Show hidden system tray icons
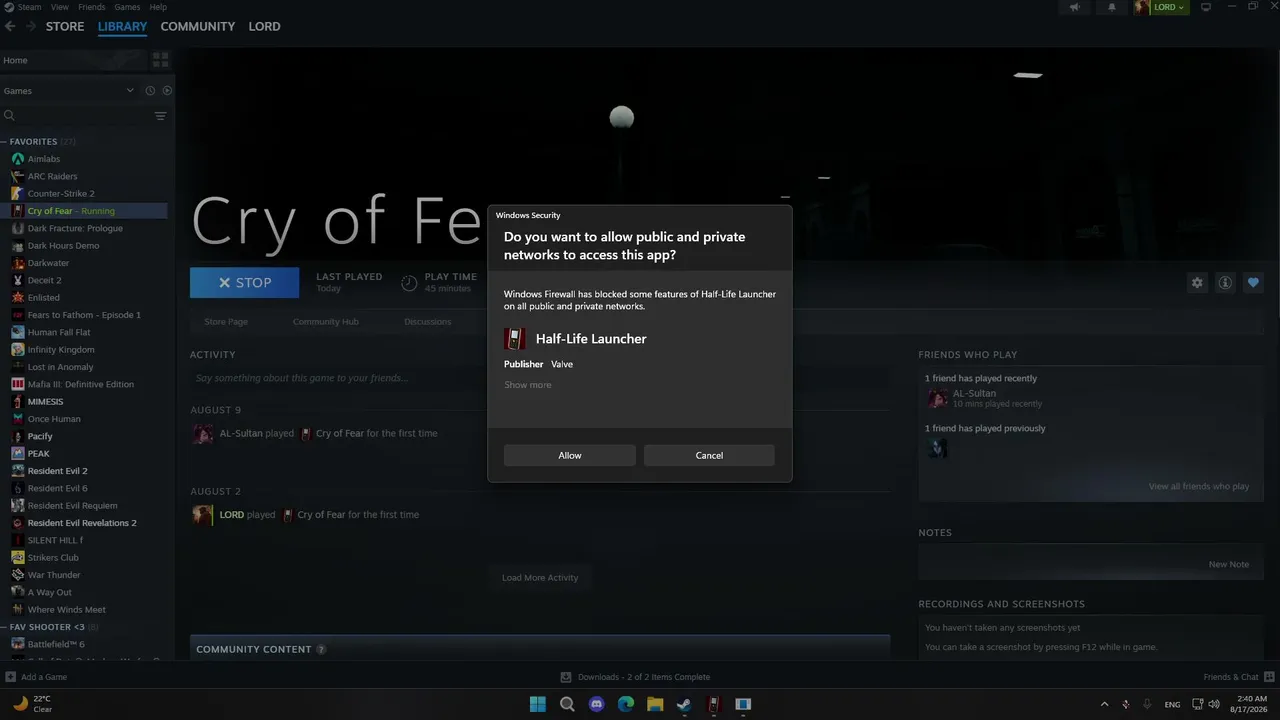Viewport: 1280px width, 720px height. 1104,704
